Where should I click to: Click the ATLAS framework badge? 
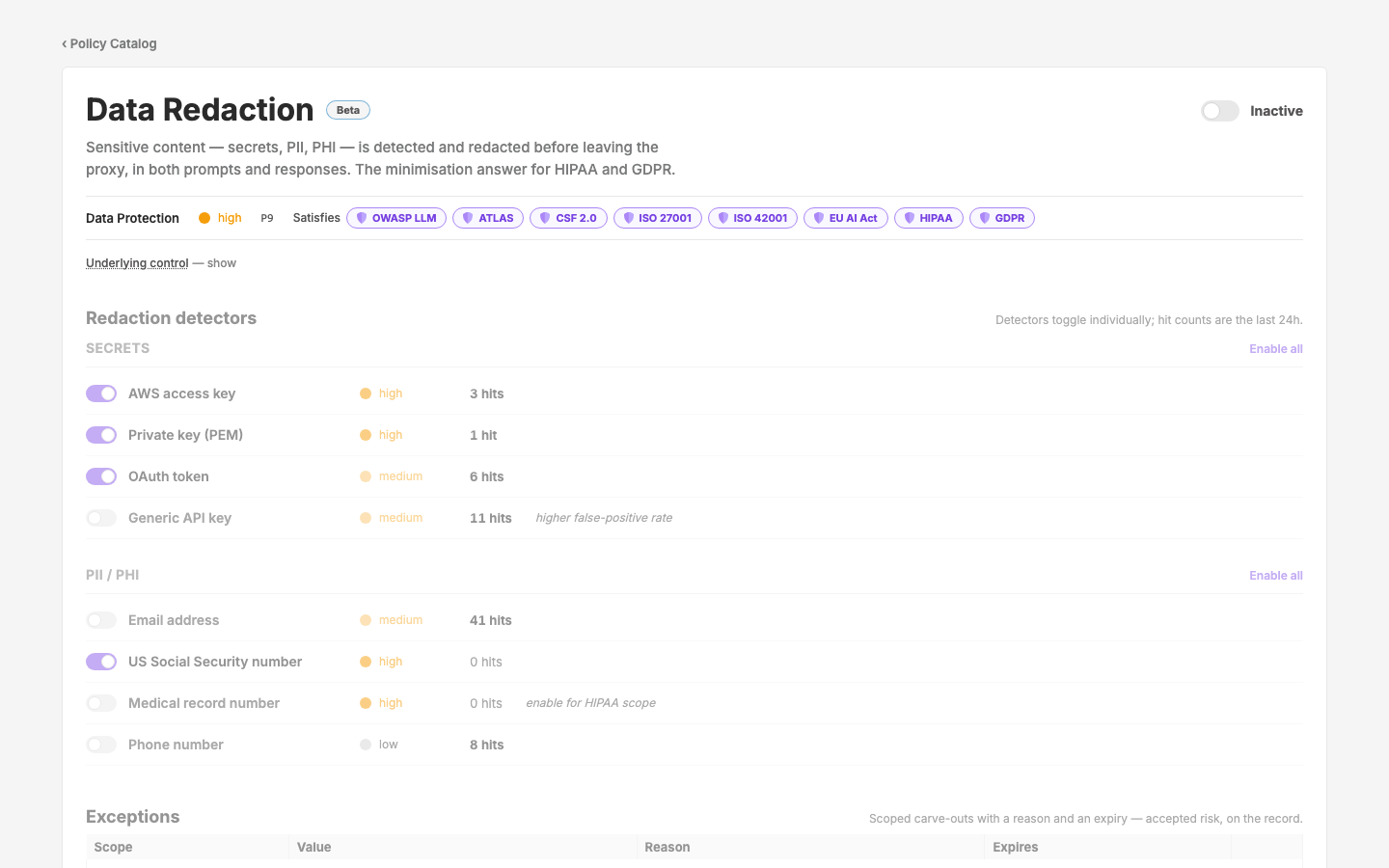(x=488, y=218)
